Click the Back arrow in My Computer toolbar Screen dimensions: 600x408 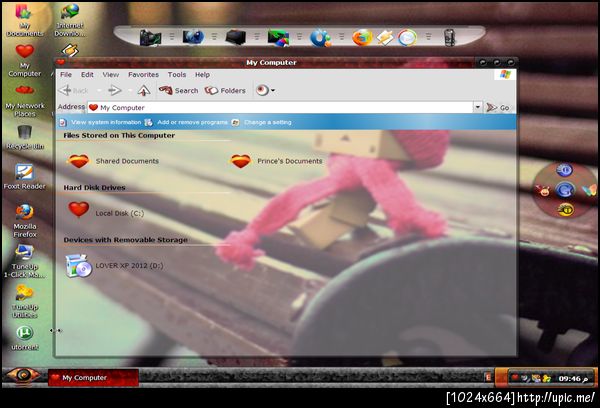(73, 90)
